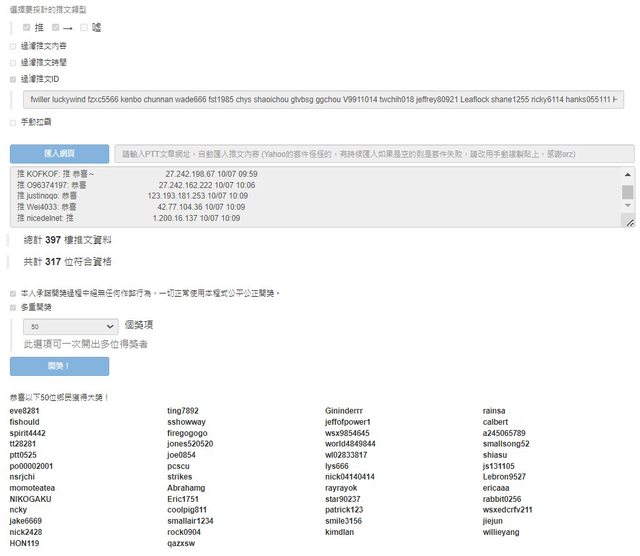Screen dimensions: 640x556
Task: Enable the 篩選推文內容 filter checkbox
Action: (x=13, y=45)
